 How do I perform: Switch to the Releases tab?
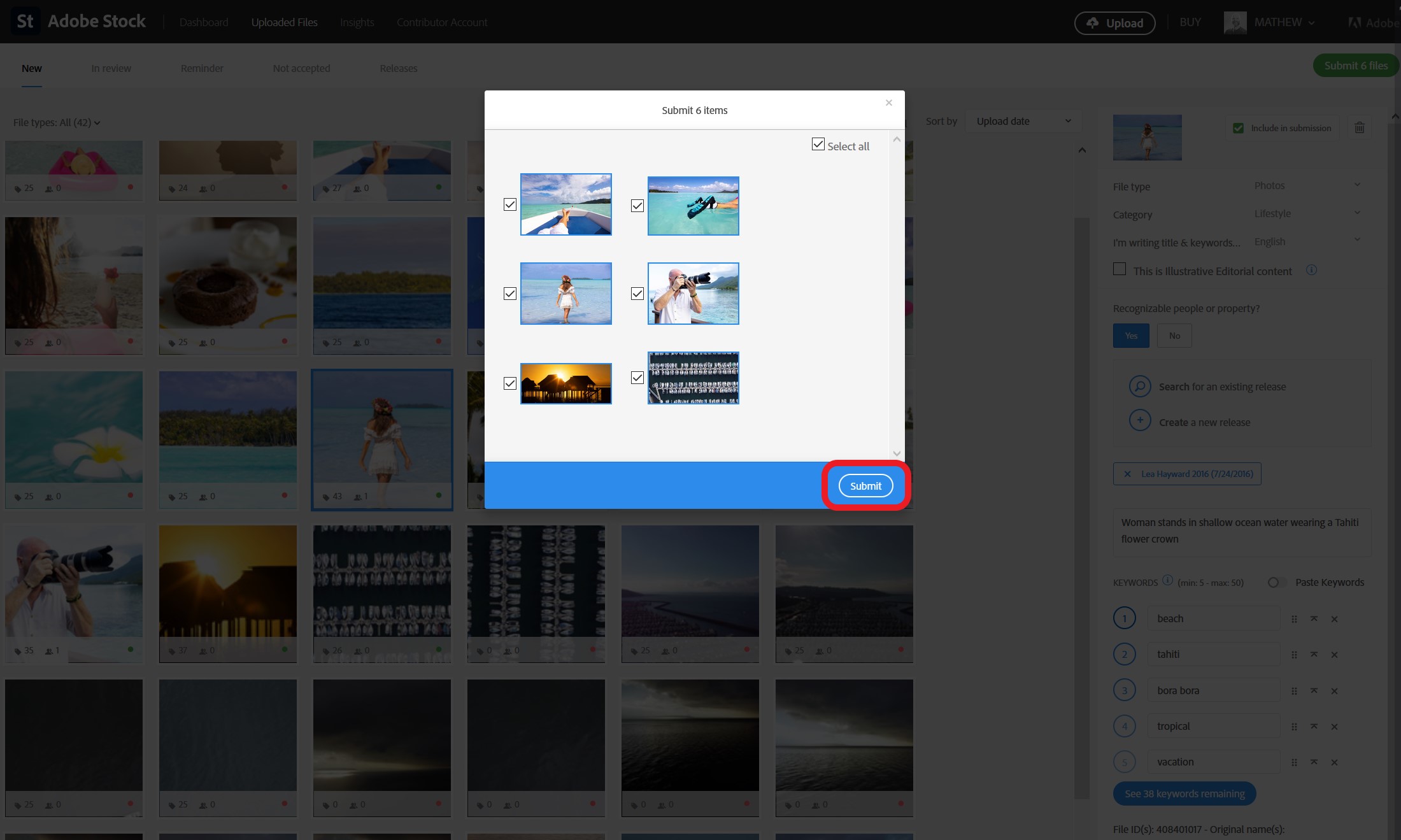tap(399, 68)
